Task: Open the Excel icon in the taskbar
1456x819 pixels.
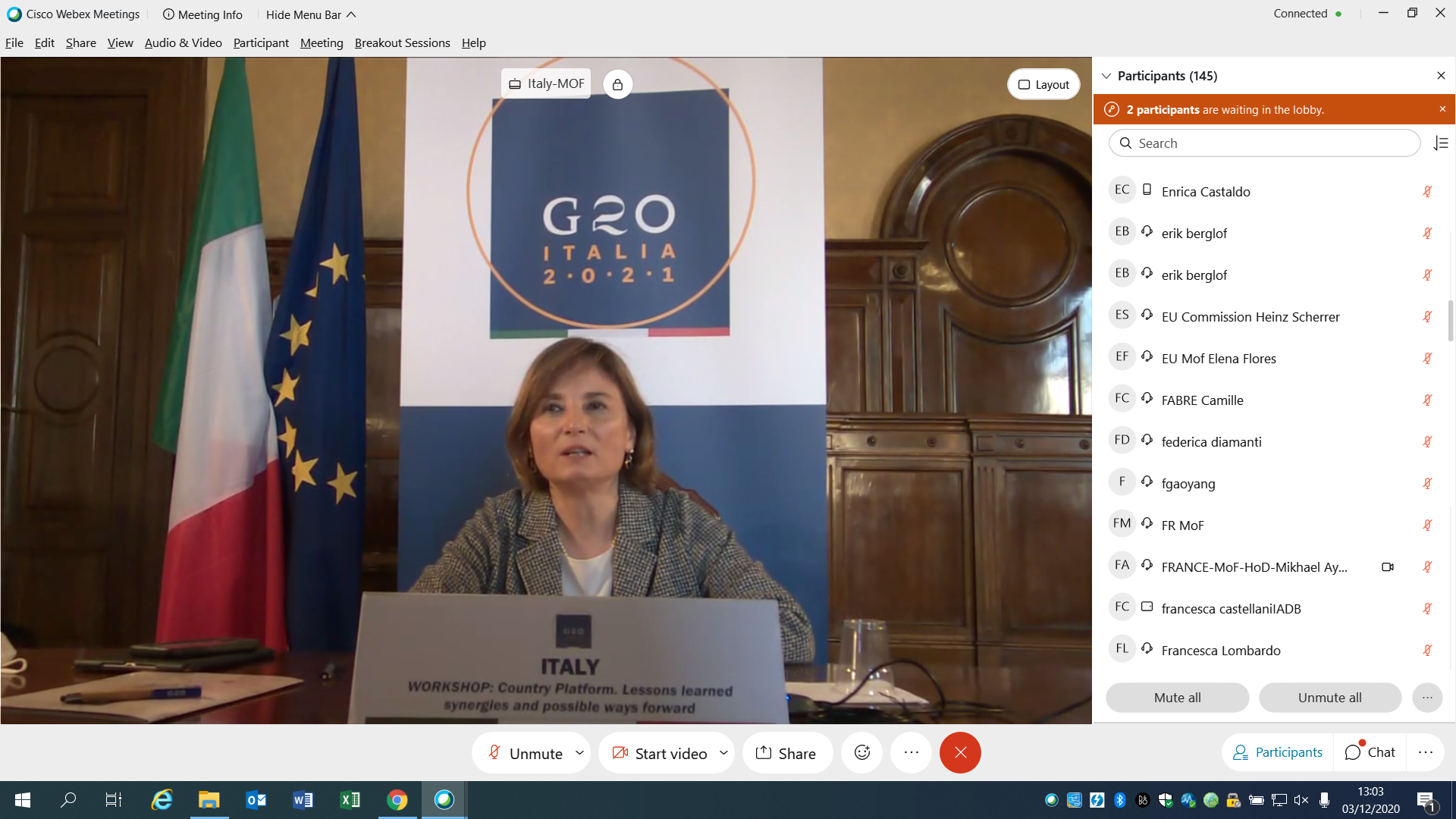Action: coord(350,799)
